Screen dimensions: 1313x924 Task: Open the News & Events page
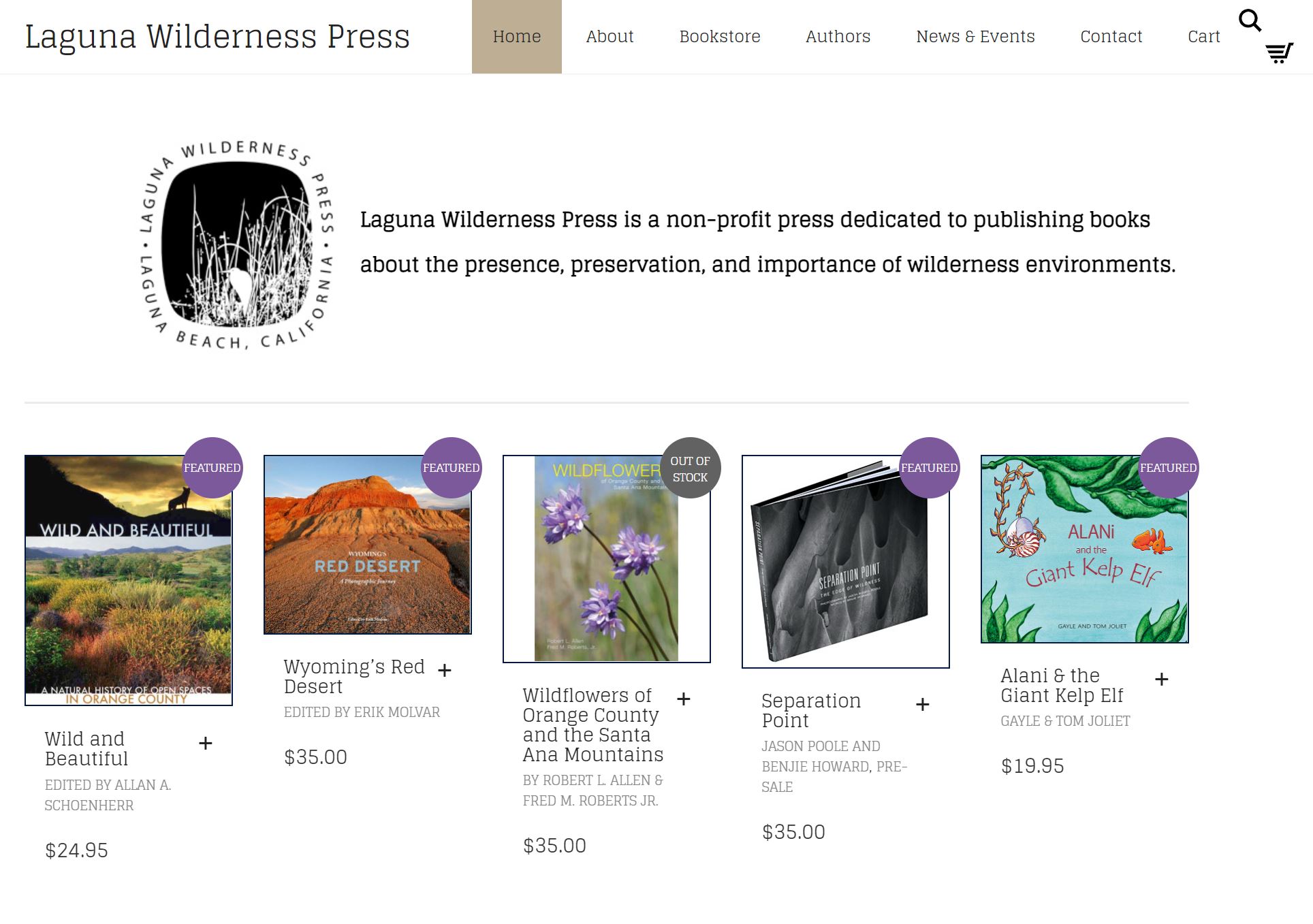coord(975,37)
